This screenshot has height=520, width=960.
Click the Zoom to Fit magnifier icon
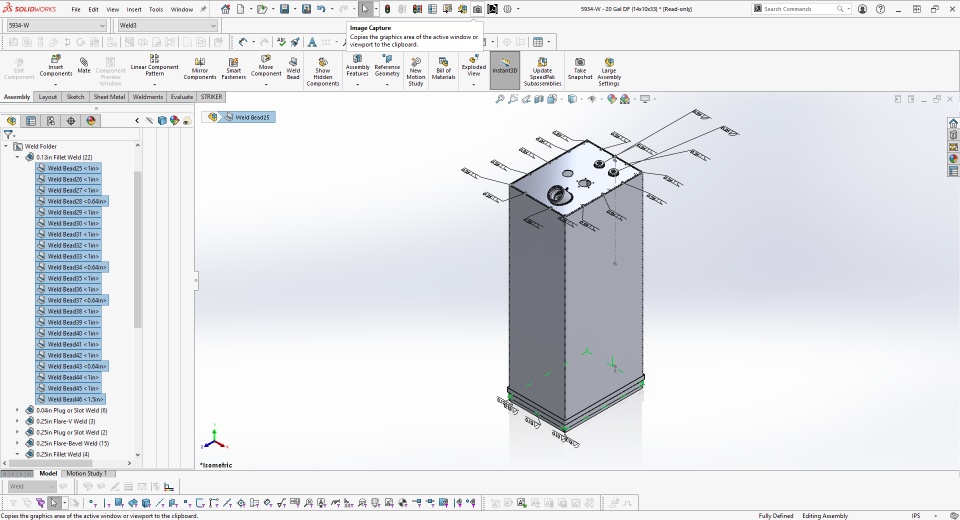(x=500, y=99)
